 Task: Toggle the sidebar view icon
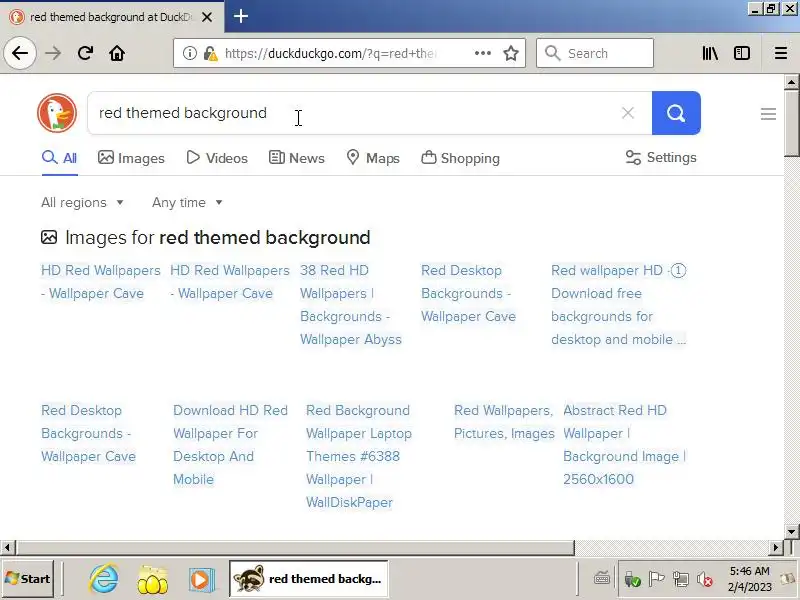(741, 53)
